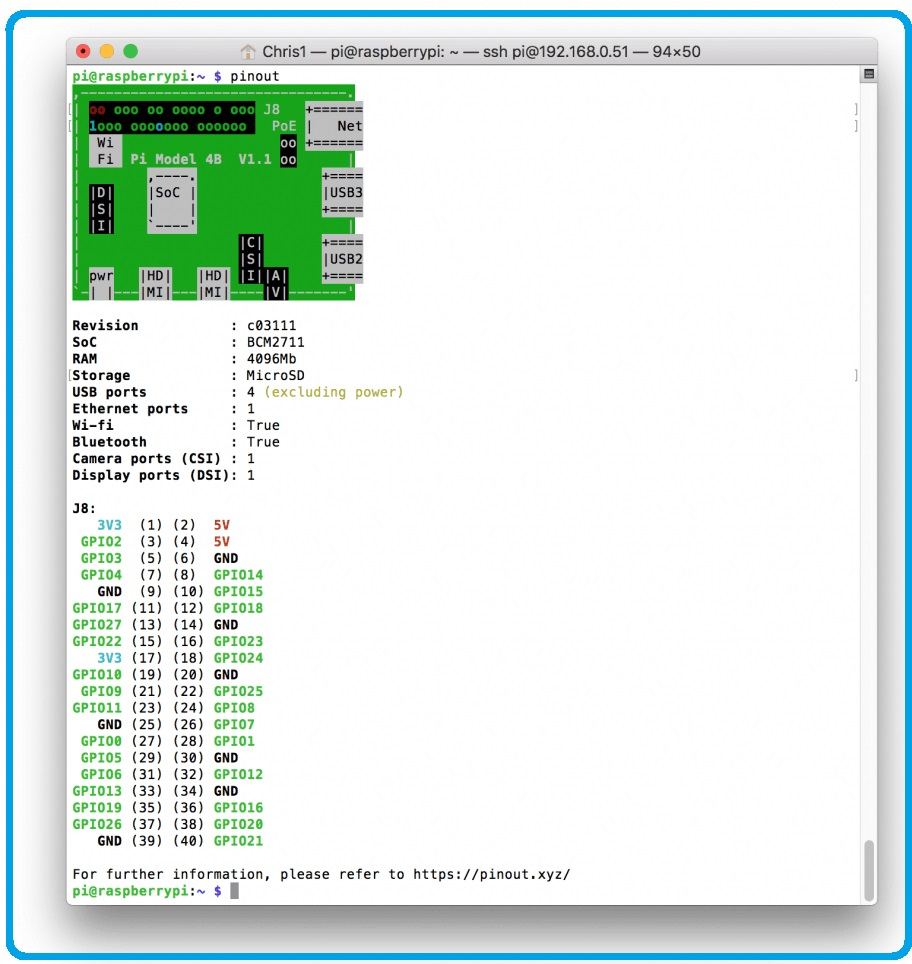The height and width of the screenshot is (964, 912).
Task: Click the green zoom window button
Action: (x=130, y=52)
